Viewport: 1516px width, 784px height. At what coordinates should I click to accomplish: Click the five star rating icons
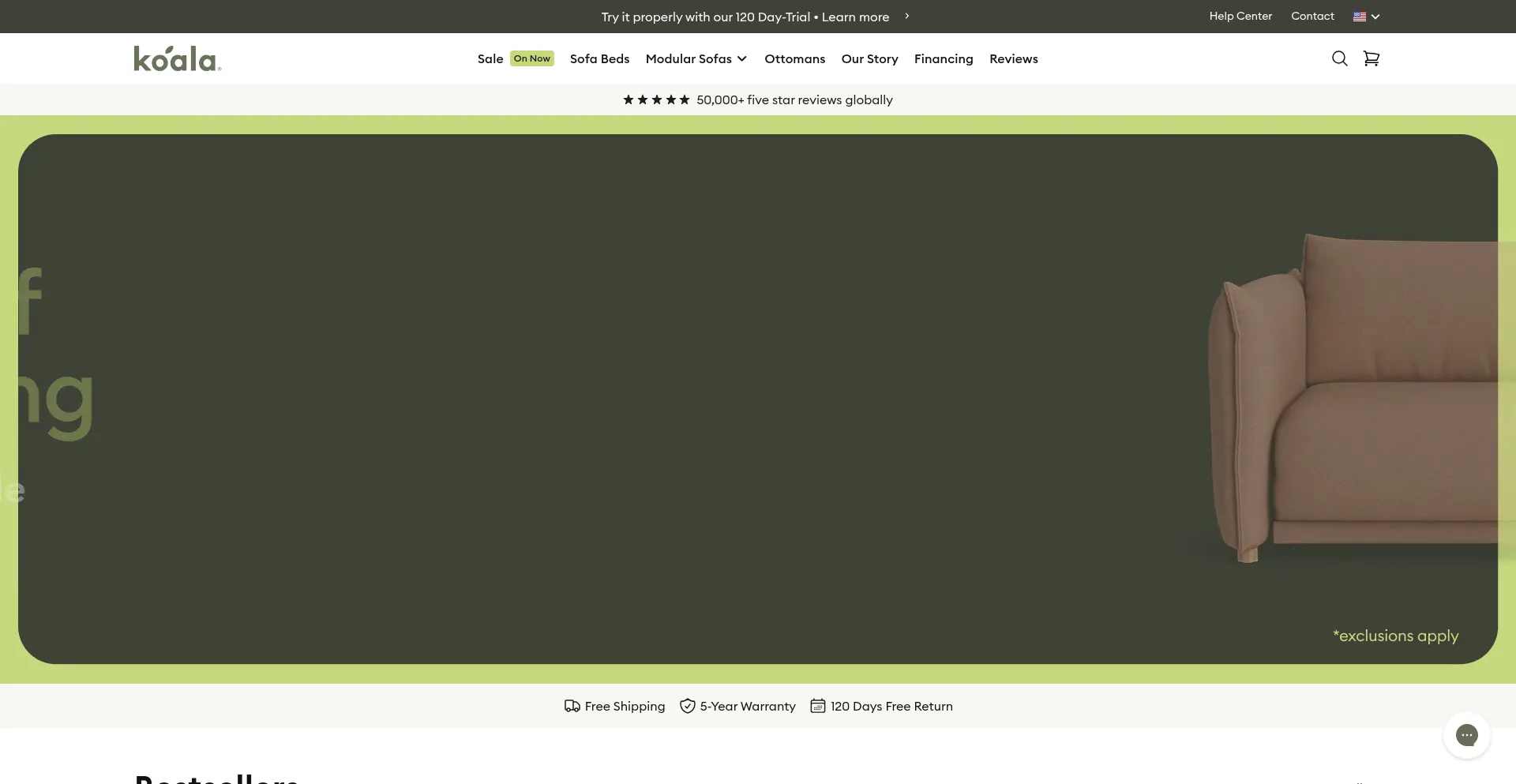click(x=656, y=99)
